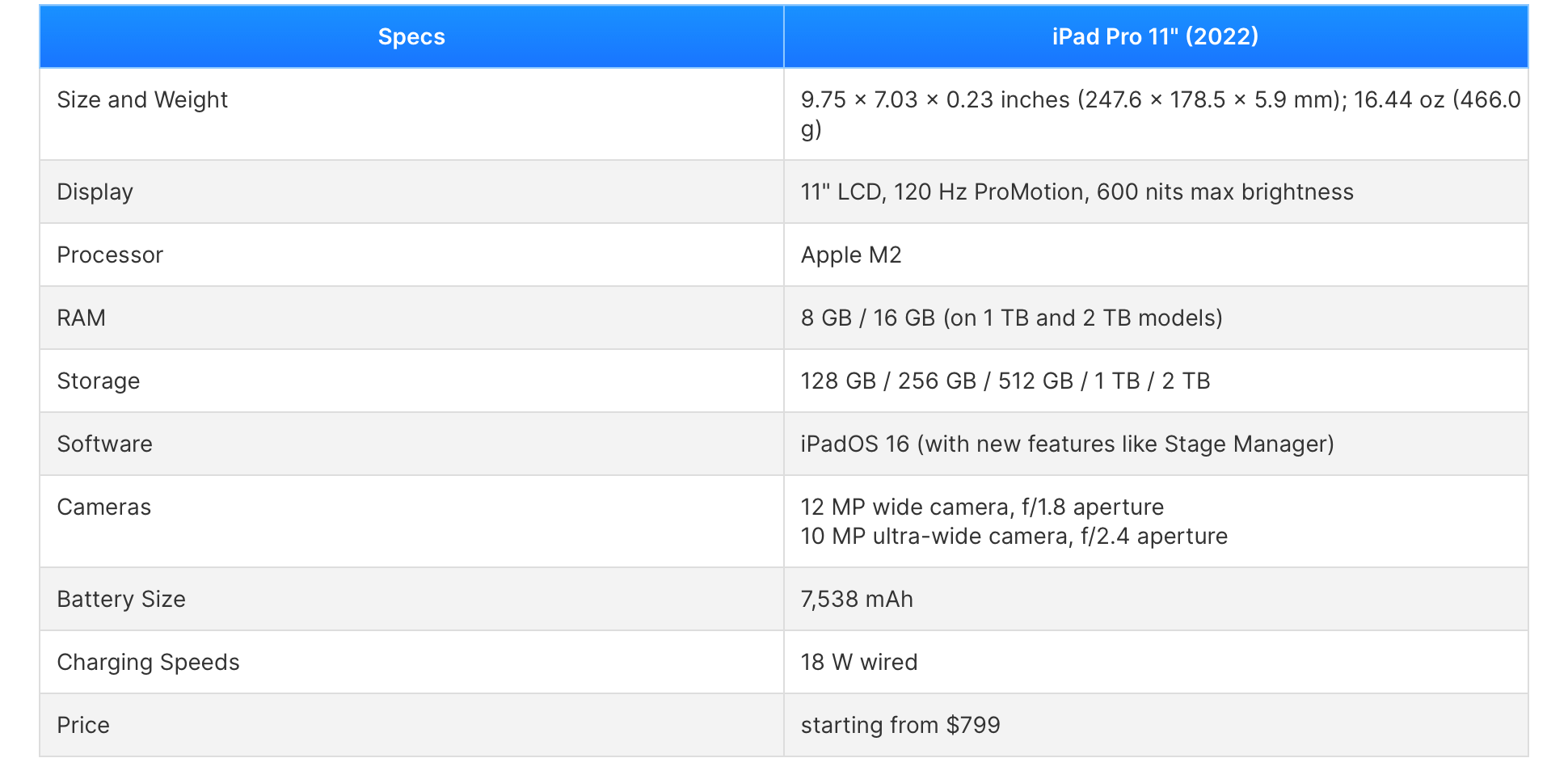Click the Apple M2 processor value
Screen dimensions: 1568x758
click(850, 255)
